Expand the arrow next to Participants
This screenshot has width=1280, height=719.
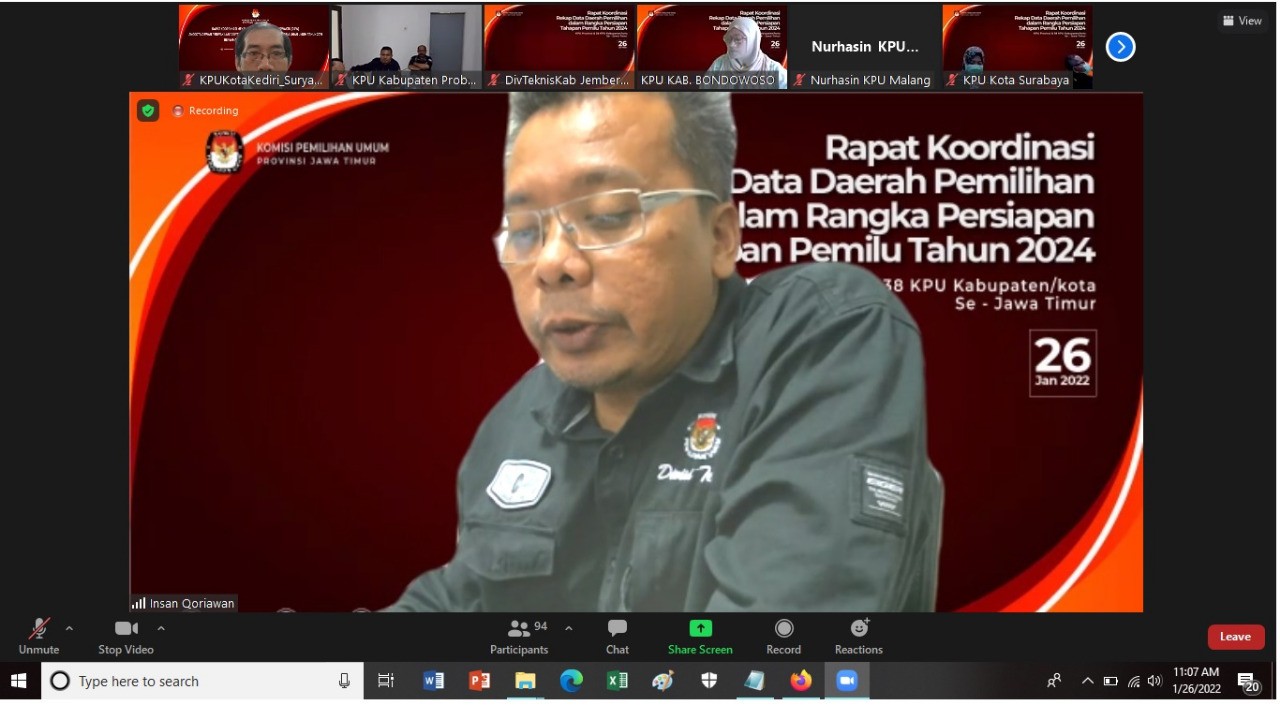pyautogui.click(x=569, y=629)
